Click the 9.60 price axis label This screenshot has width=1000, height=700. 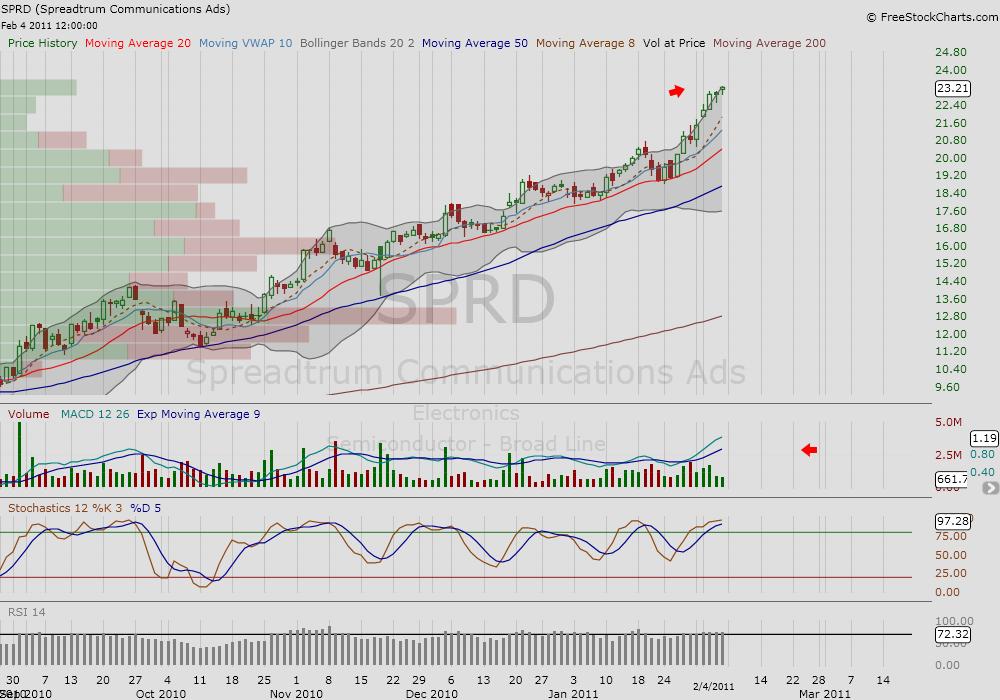click(x=948, y=387)
